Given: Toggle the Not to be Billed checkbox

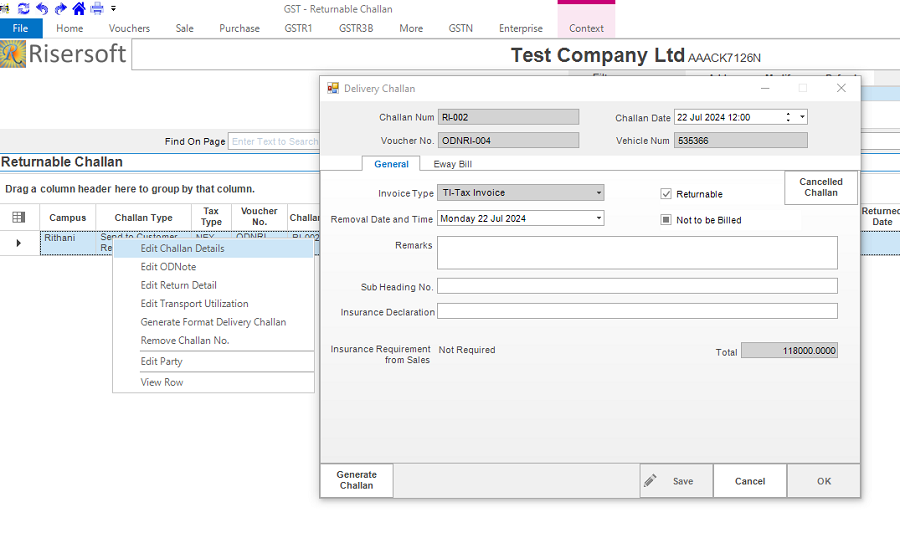Looking at the screenshot, I should click(x=666, y=220).
